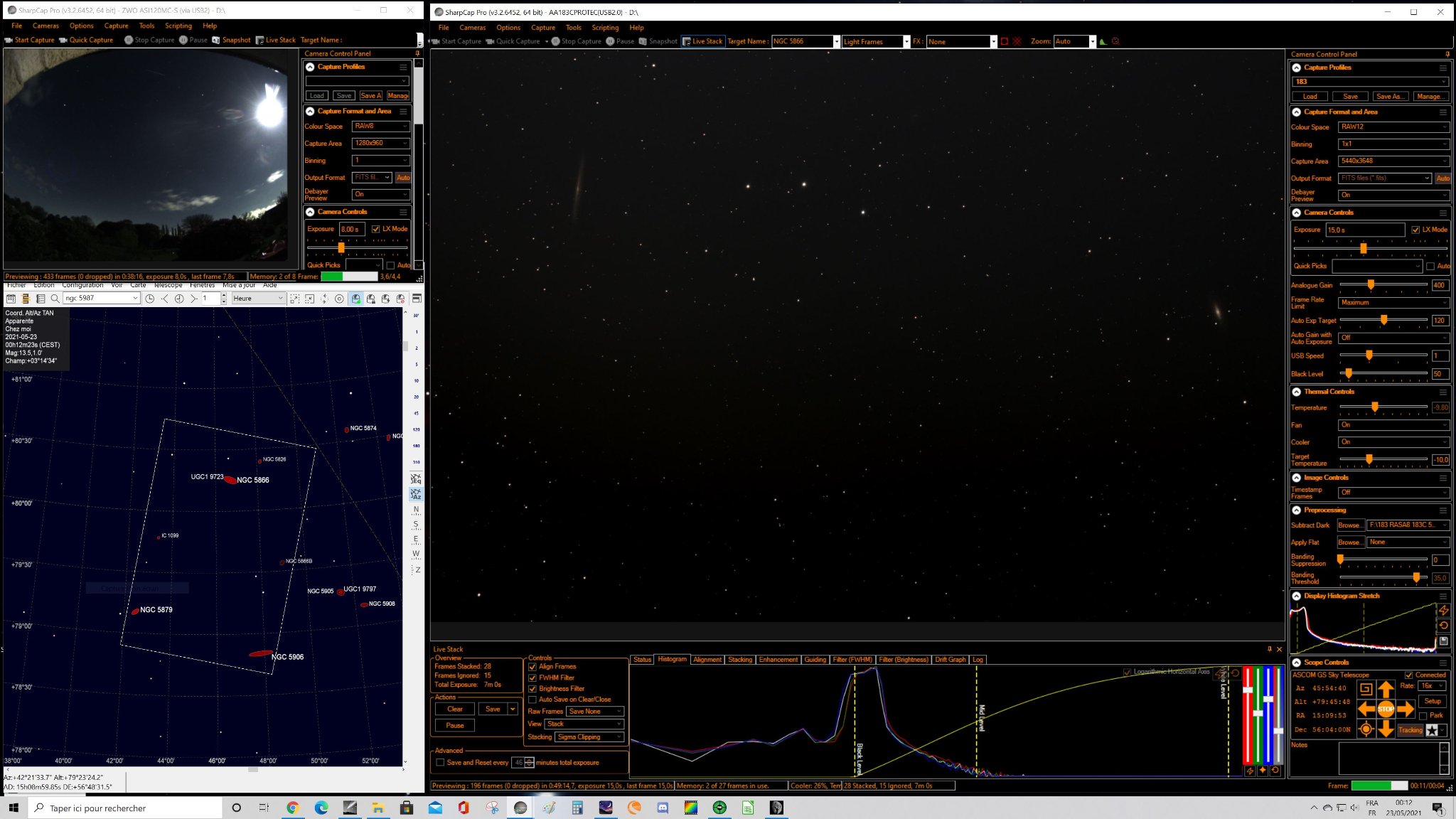Open the Mail app from the taskbar
This screenshot has width=1456, height=819.
[x=435, y=808]
